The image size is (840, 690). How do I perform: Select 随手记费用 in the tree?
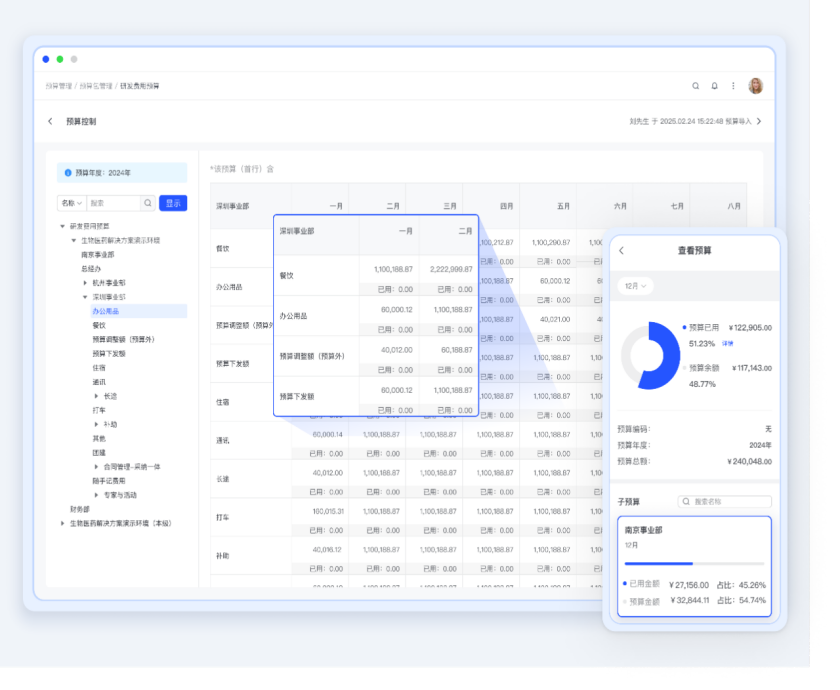pos(109,481)
